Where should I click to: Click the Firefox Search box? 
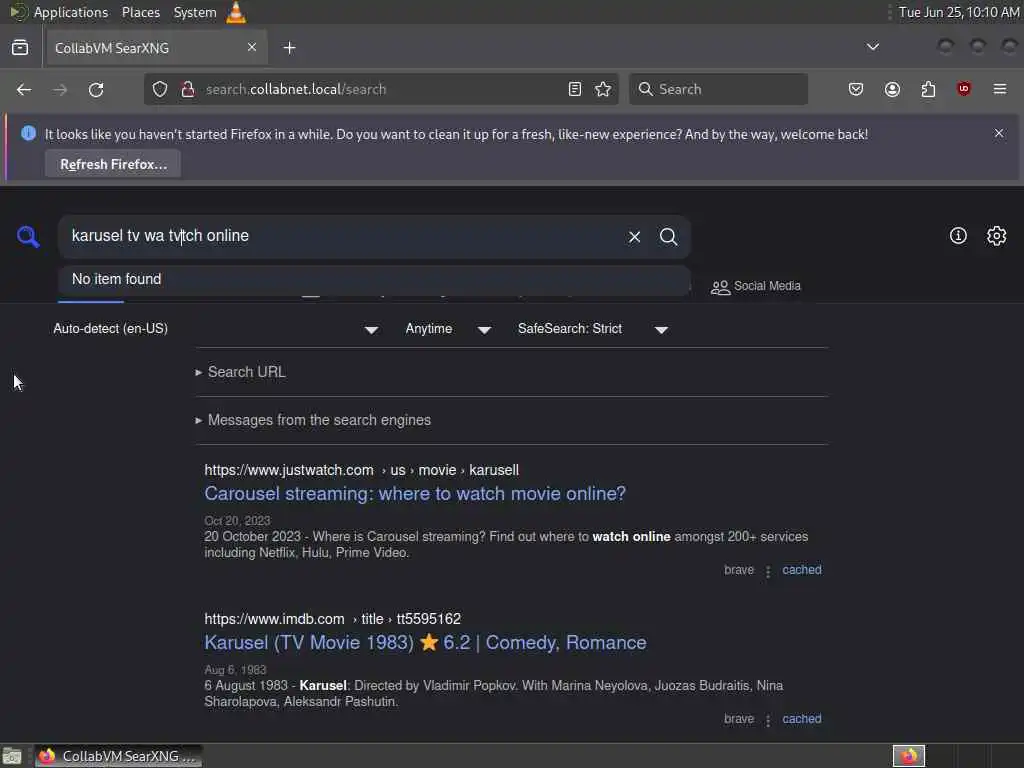(718, 89)
